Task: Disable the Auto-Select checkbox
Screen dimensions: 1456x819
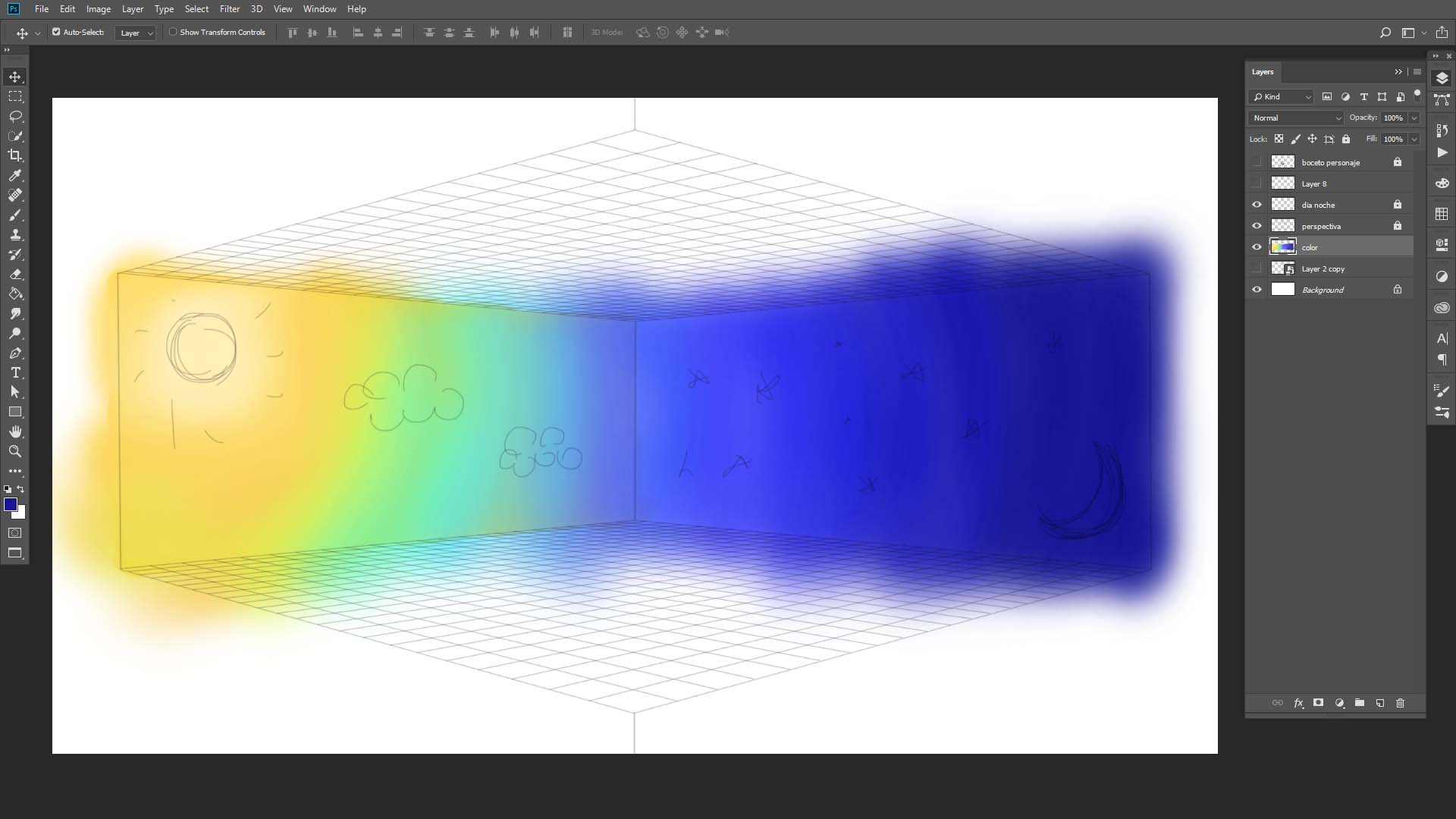Action: [56, 32]
